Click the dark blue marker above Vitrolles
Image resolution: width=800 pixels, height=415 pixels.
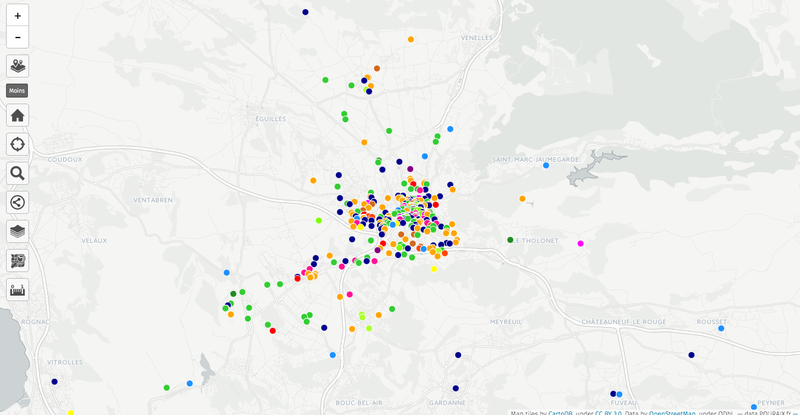[x=54, y=382]
